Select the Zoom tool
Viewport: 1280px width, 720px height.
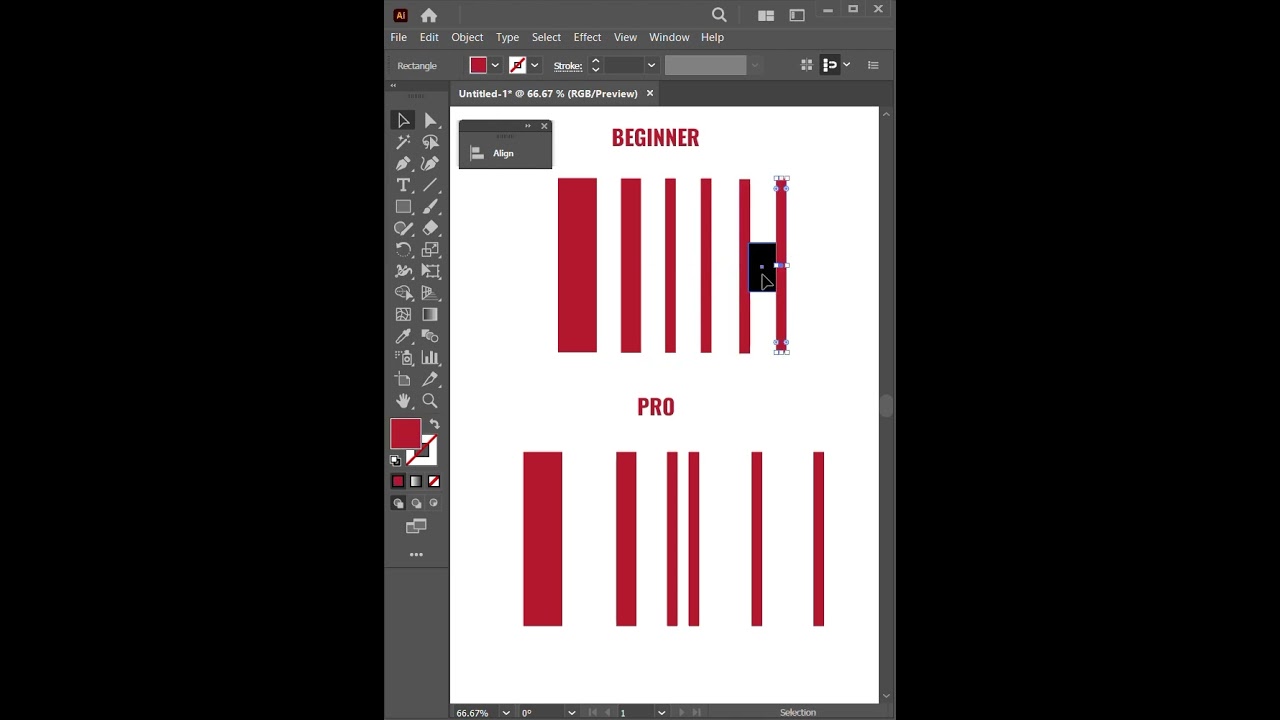pyautogui.click(x=430, y=400)
